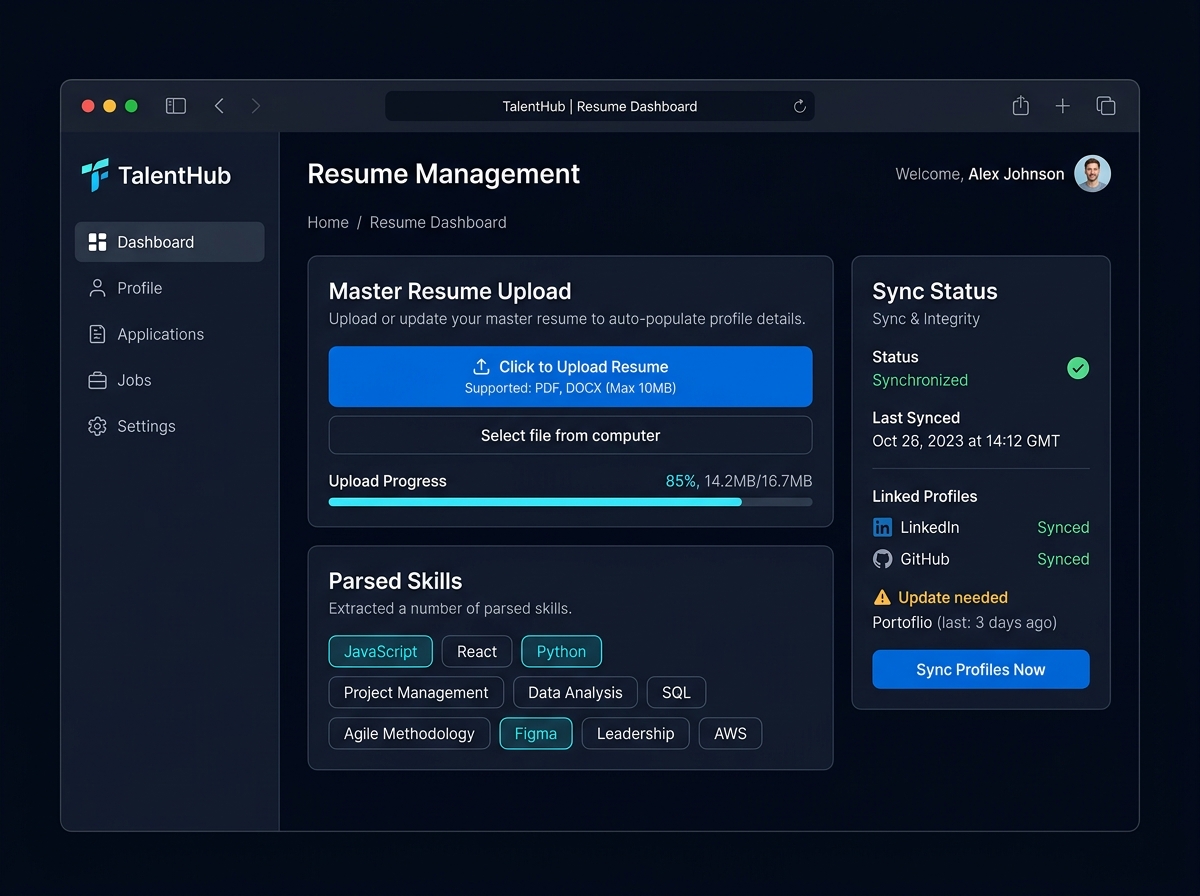This screenshot has height=896, width=1200.
Task: Toggle the React skill chip
Action: pyautogui.click(x=477, y=651)
